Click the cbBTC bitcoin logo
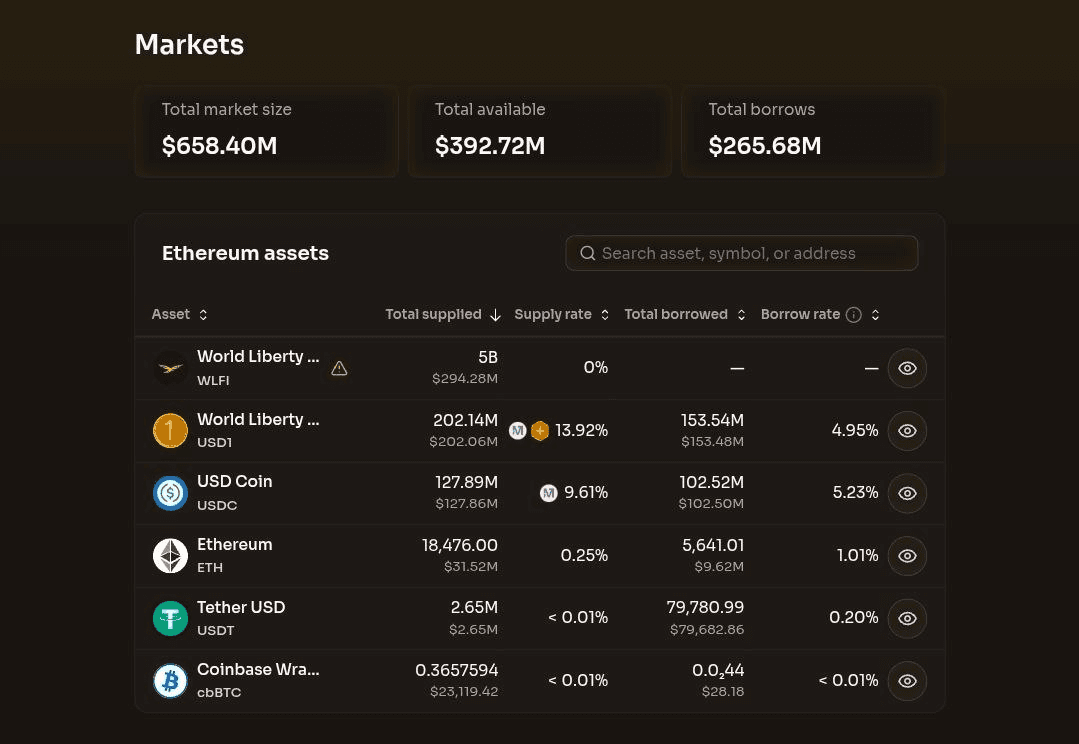The image size is (1079, 744). pyautogui.click(x=170, y=681)
